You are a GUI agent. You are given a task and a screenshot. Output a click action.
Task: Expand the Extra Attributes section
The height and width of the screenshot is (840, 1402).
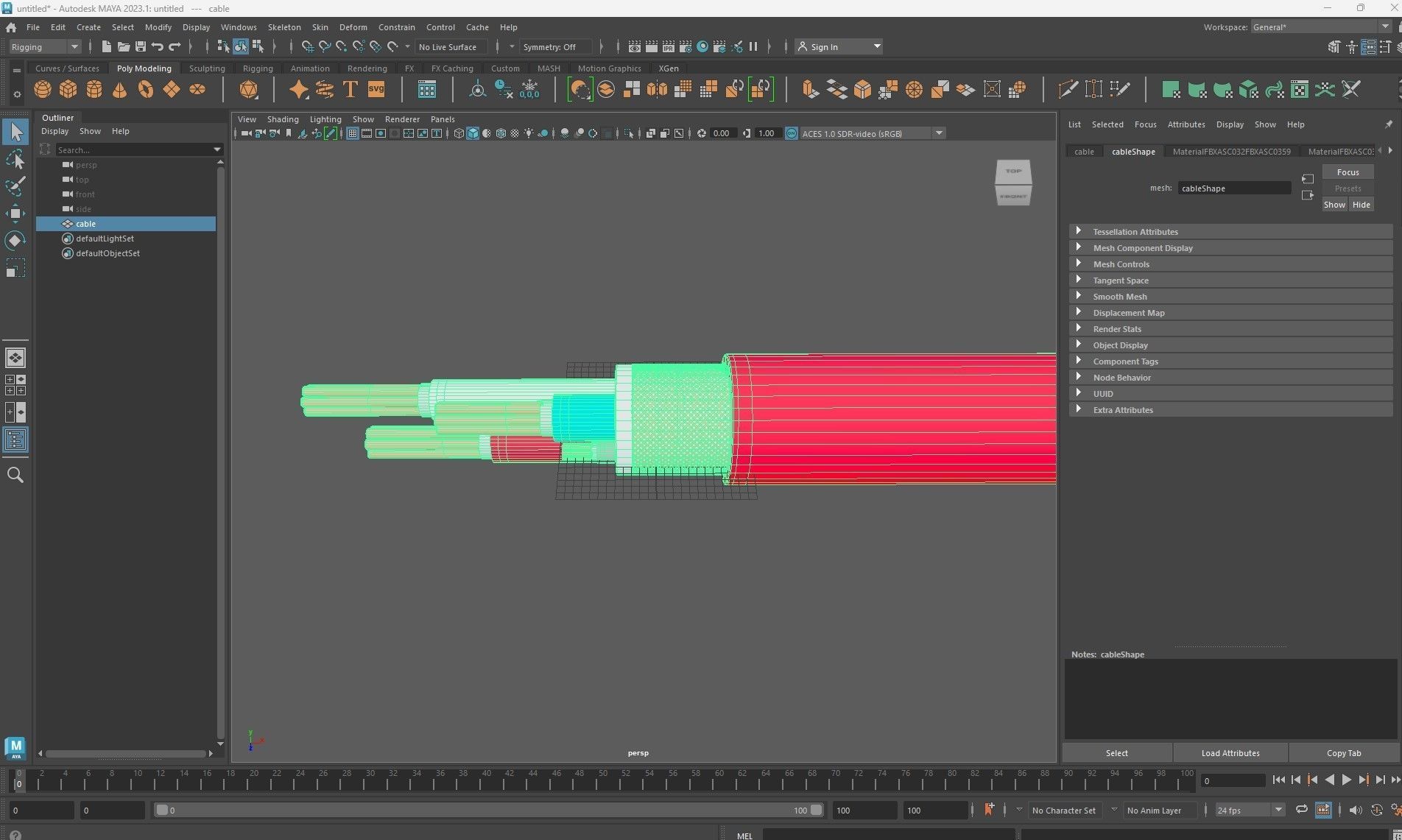1230,409
